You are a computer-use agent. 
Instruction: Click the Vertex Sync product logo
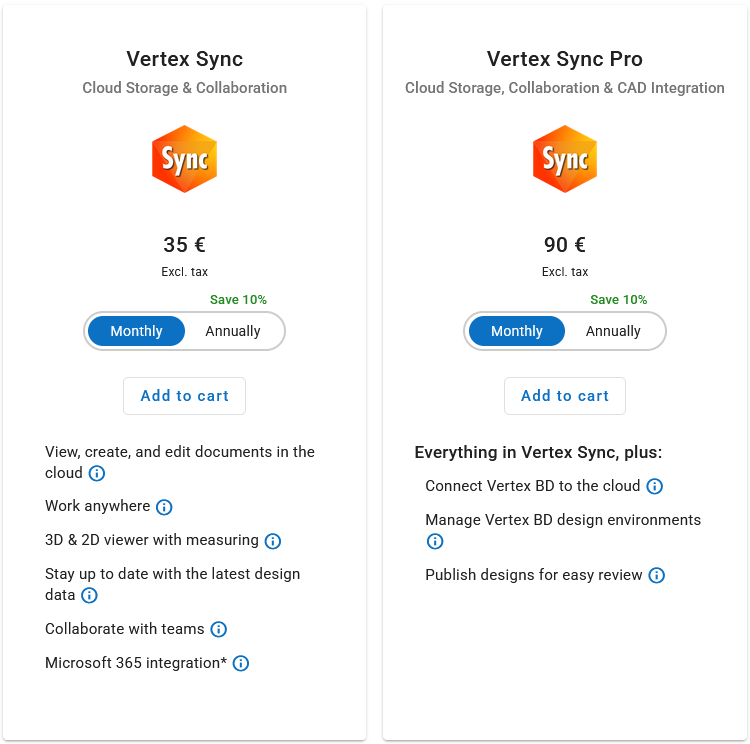(184, 159)
